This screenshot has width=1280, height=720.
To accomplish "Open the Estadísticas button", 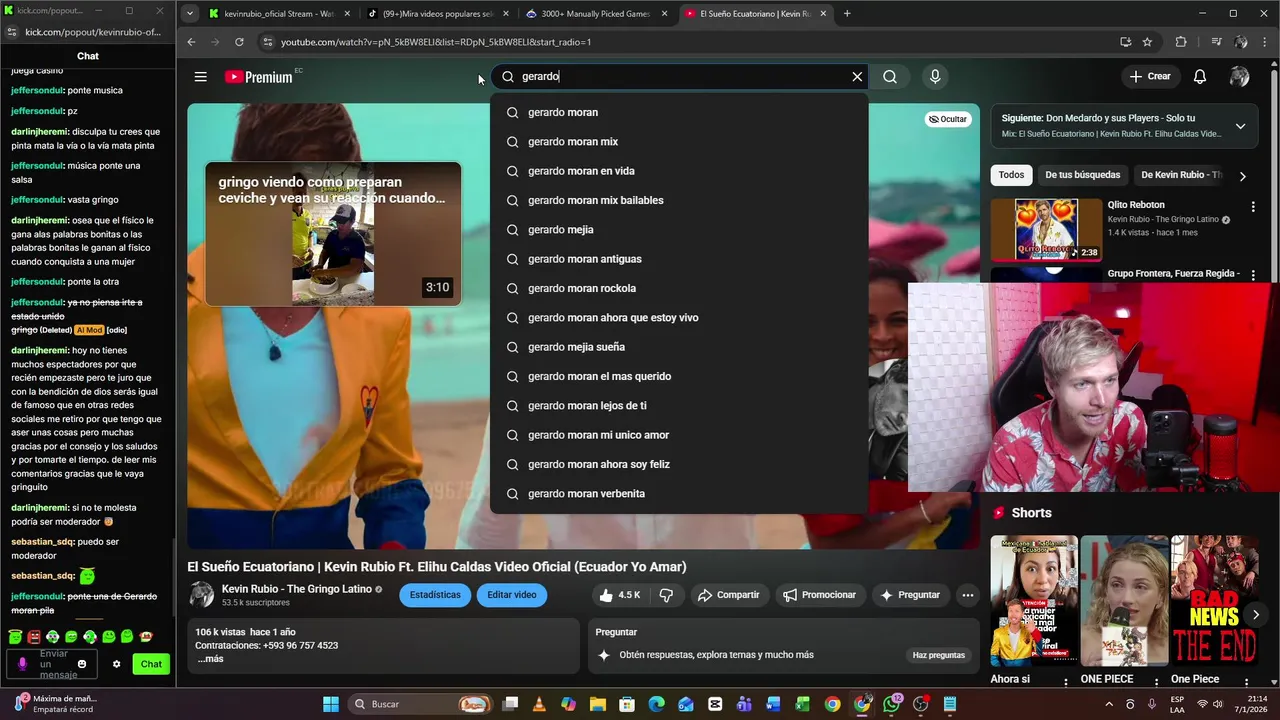I will tap(435, 595).
